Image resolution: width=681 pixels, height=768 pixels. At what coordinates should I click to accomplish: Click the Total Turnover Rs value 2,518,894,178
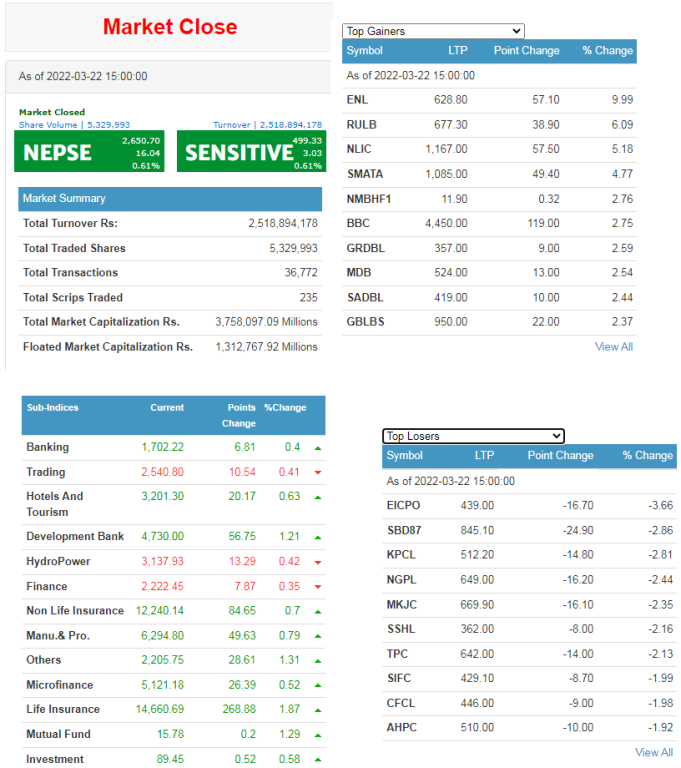tap(283, 223)
